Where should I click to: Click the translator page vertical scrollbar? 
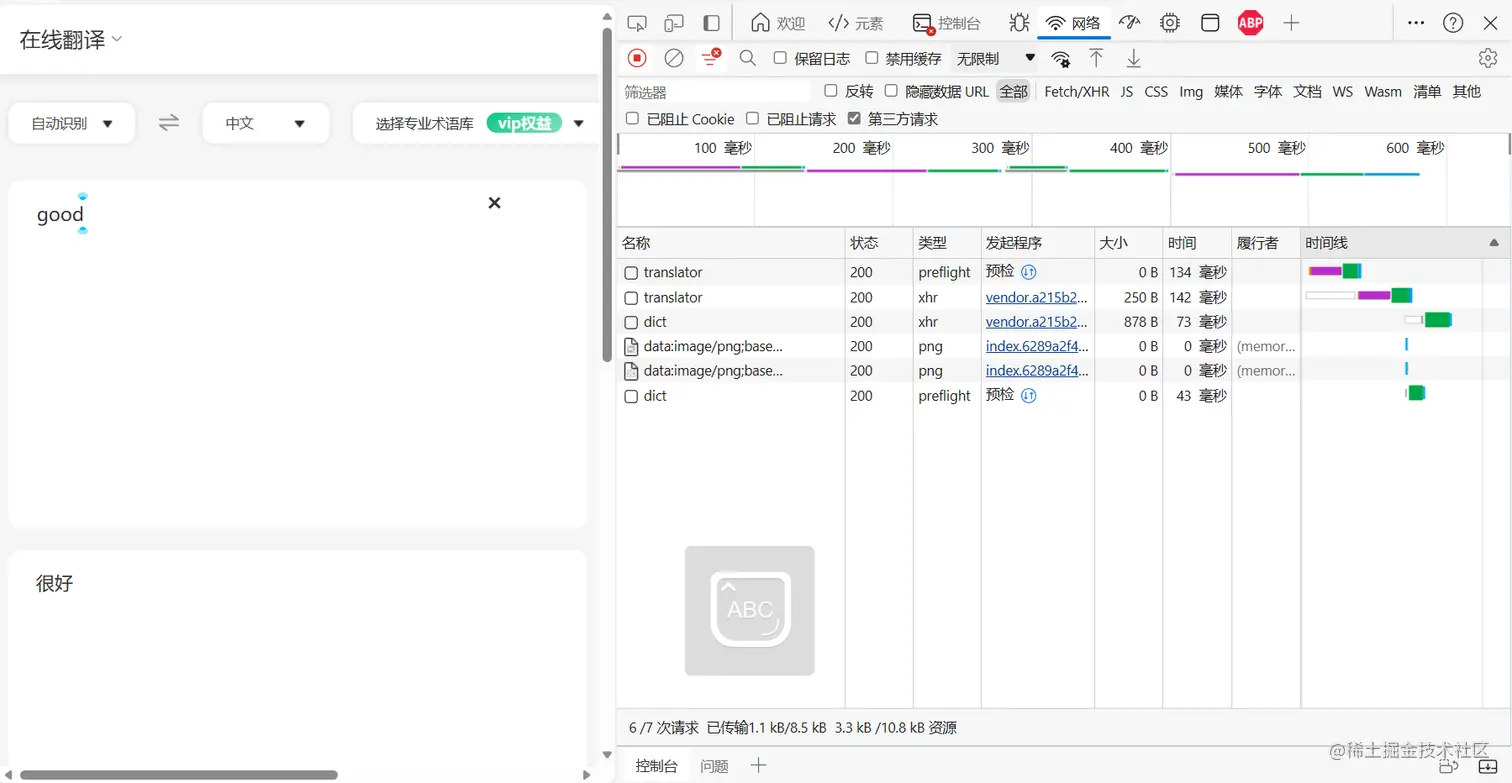tap(607, 195)
